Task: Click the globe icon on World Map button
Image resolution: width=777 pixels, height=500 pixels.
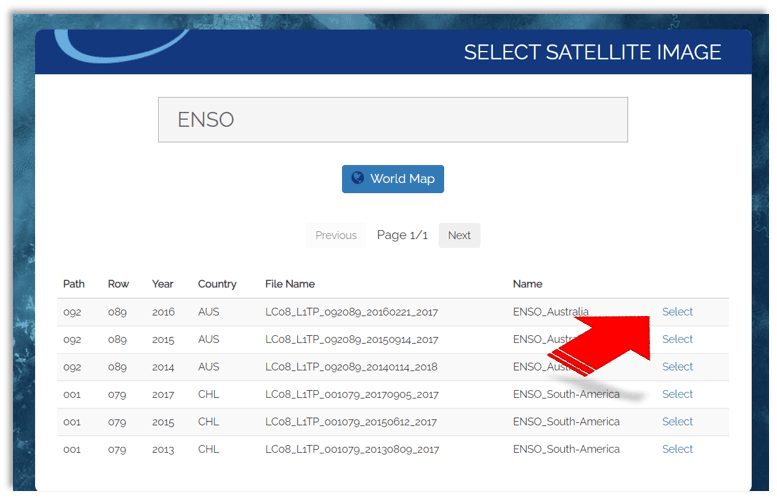Action: point(358,179)
